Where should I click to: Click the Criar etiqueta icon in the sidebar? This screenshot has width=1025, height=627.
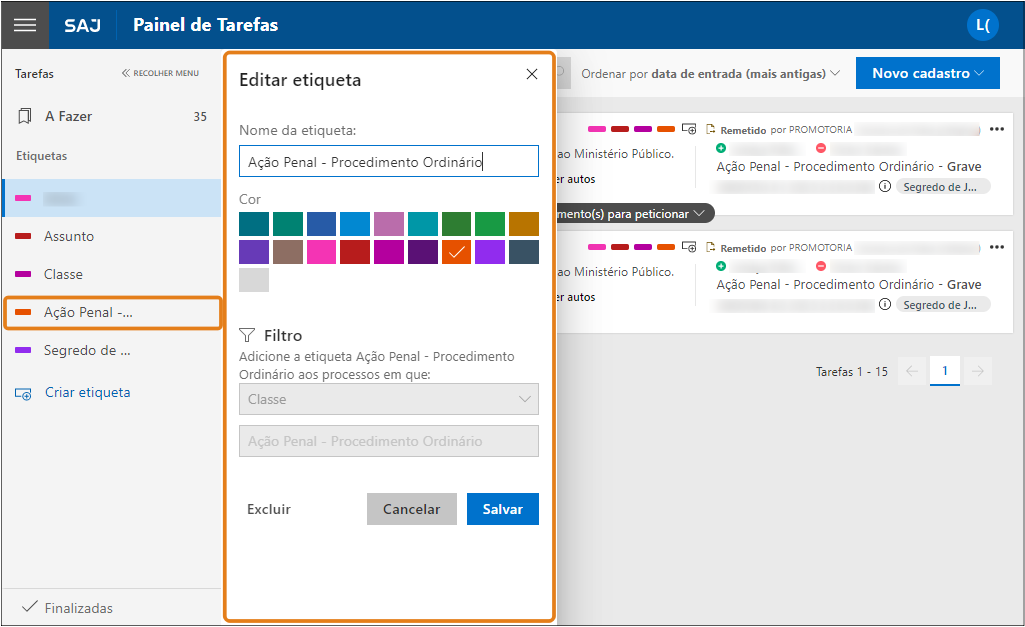tap(24, 393)
